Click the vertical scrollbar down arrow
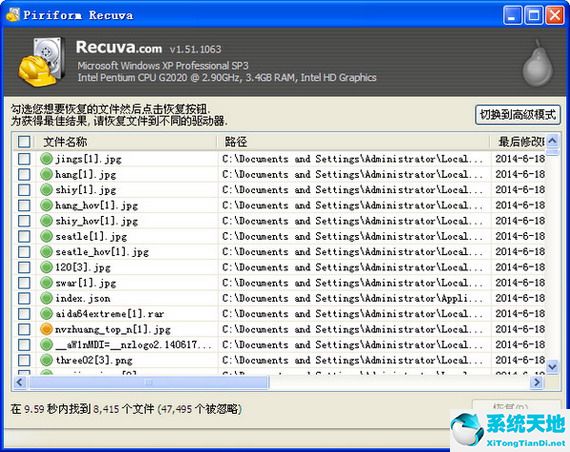570x452 pixels. (x=553, y=366)
